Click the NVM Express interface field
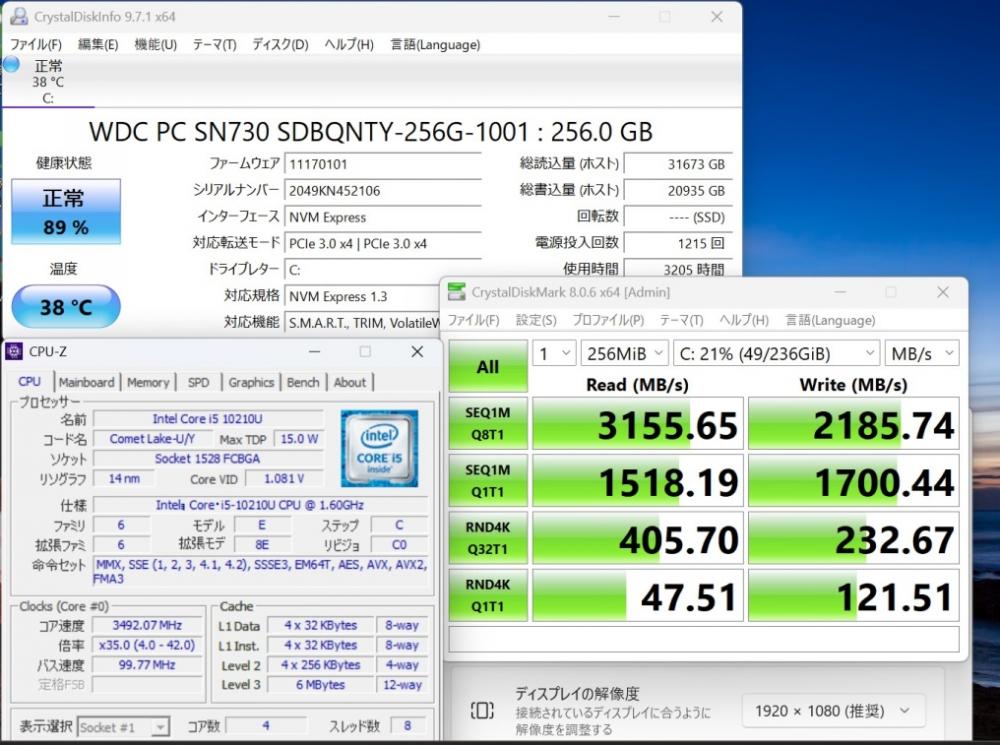Viewport: 1000px width, 745px height. click(x=383, y=217)
